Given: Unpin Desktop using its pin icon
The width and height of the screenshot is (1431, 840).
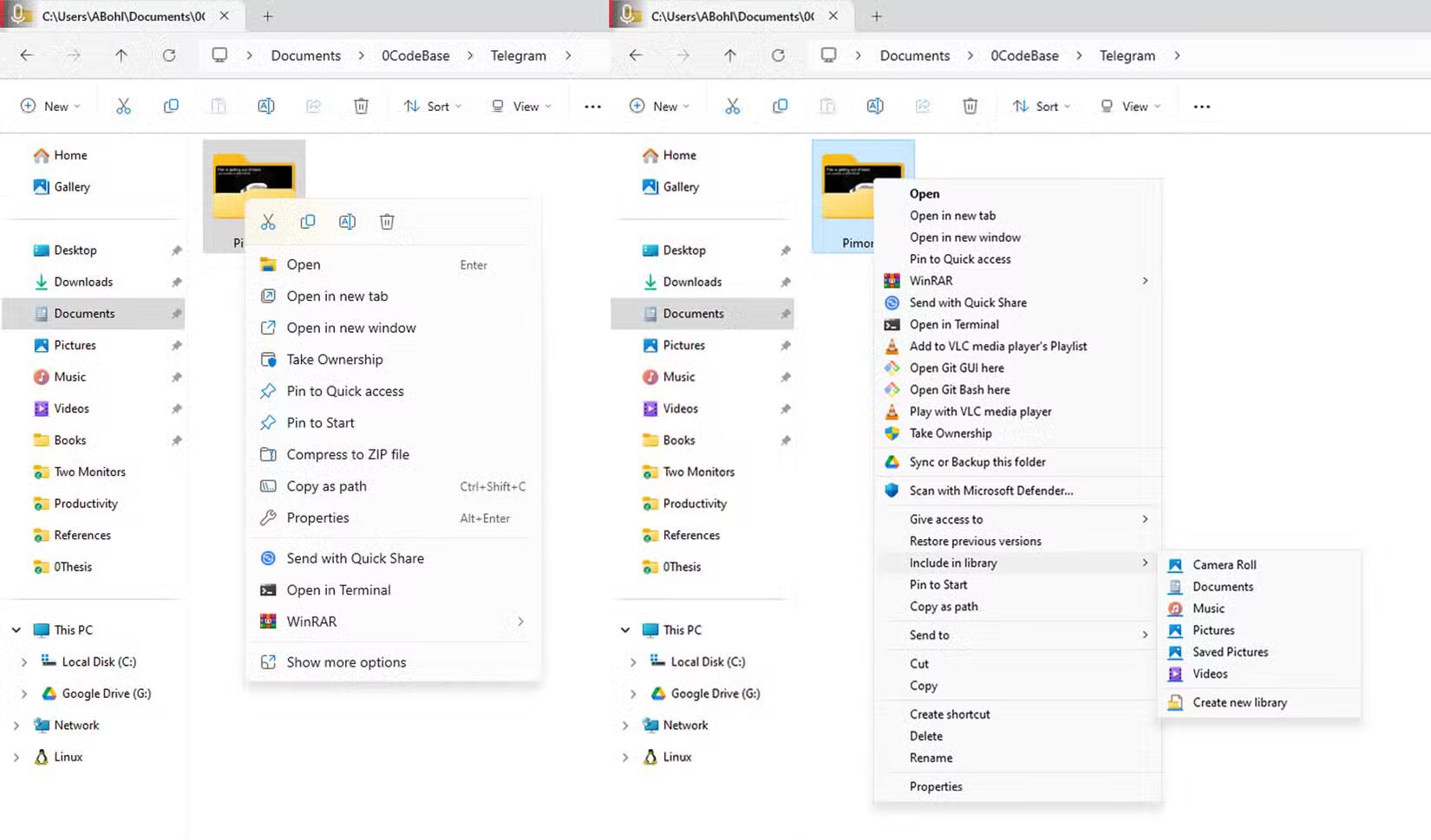Looking at the screenshot, I should tap(176, 250).
